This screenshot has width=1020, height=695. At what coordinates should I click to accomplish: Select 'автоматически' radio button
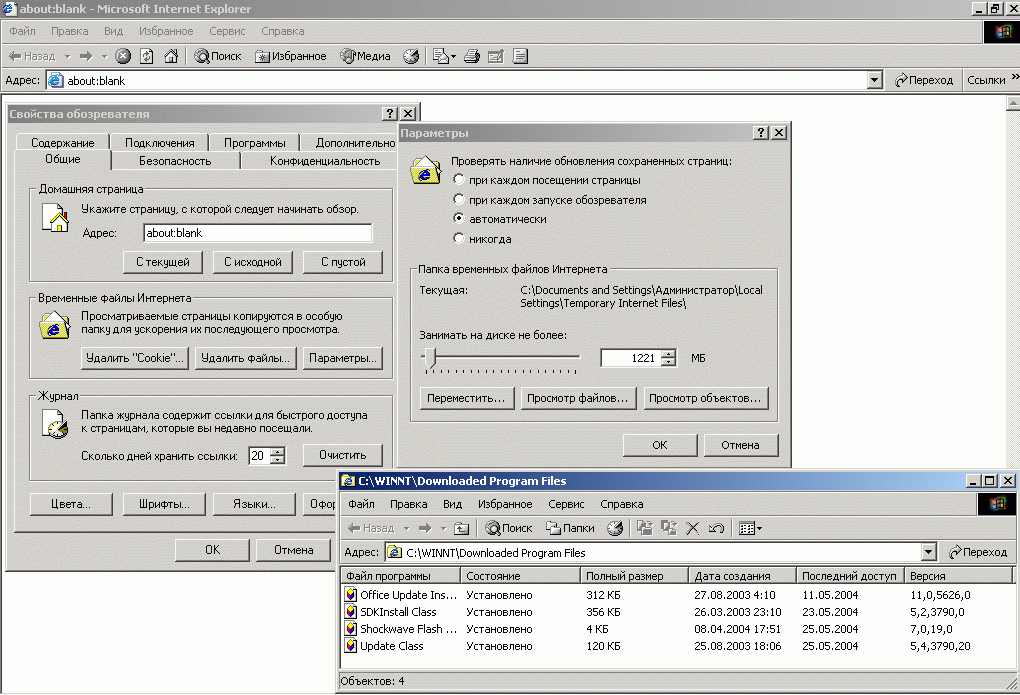point(459,219)
